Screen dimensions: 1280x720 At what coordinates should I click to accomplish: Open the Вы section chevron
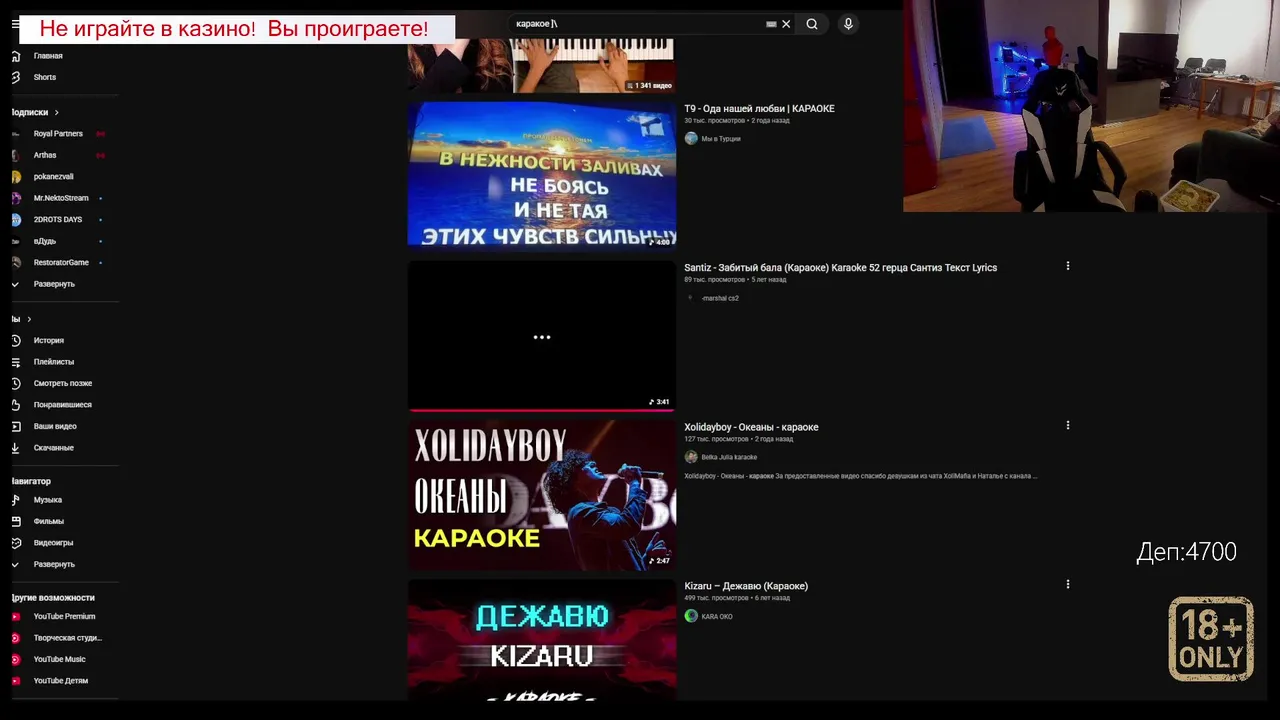[29, 319]
